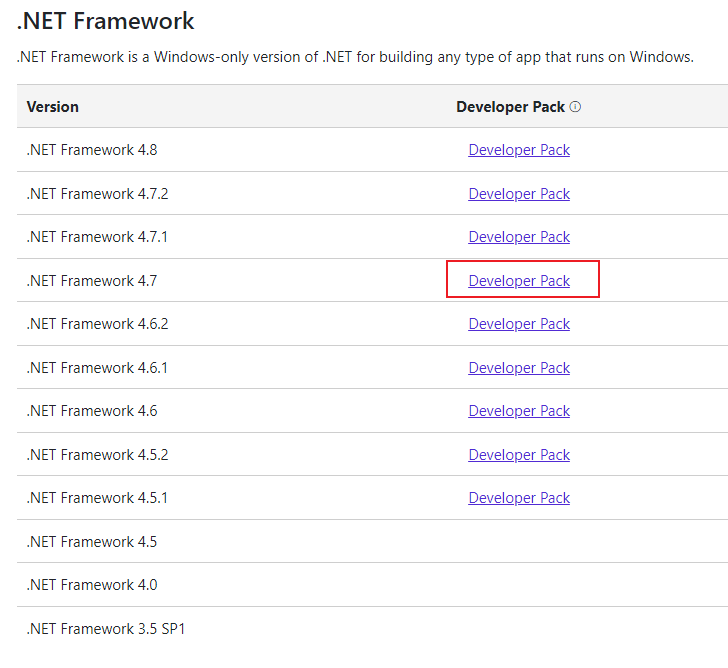Select the ".NET Framework 4.7.1" version cell
Viewport: 728px width, 668px height.
coord(97,237)
